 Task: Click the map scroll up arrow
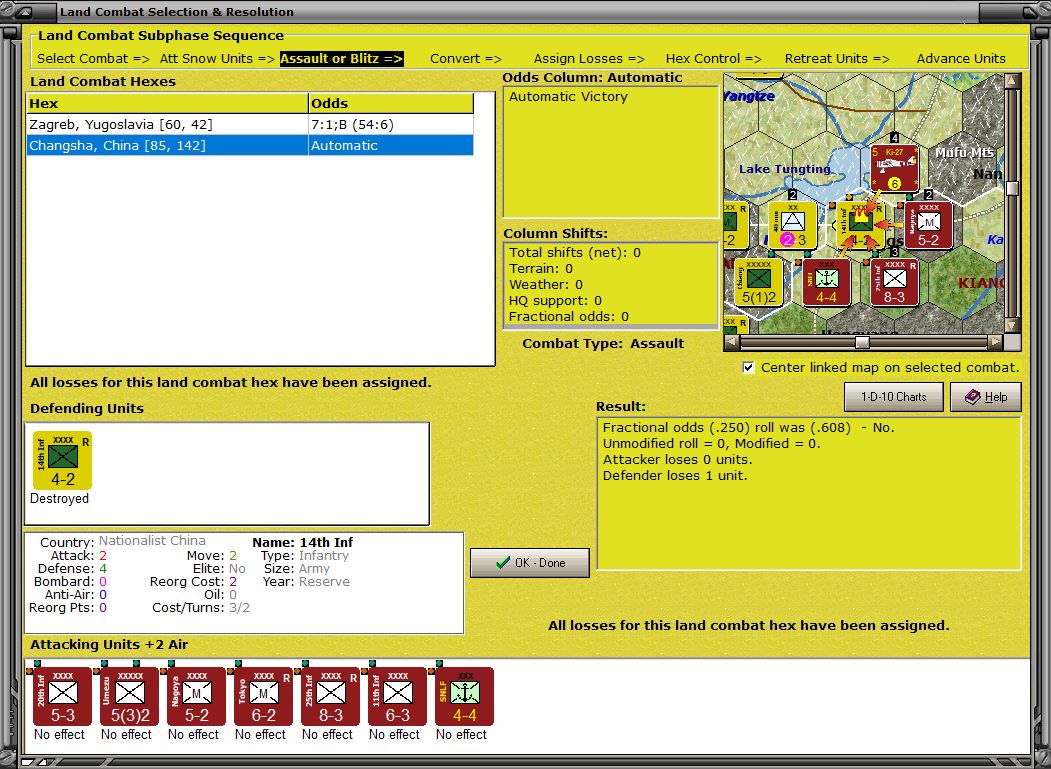click(1013, 81)
